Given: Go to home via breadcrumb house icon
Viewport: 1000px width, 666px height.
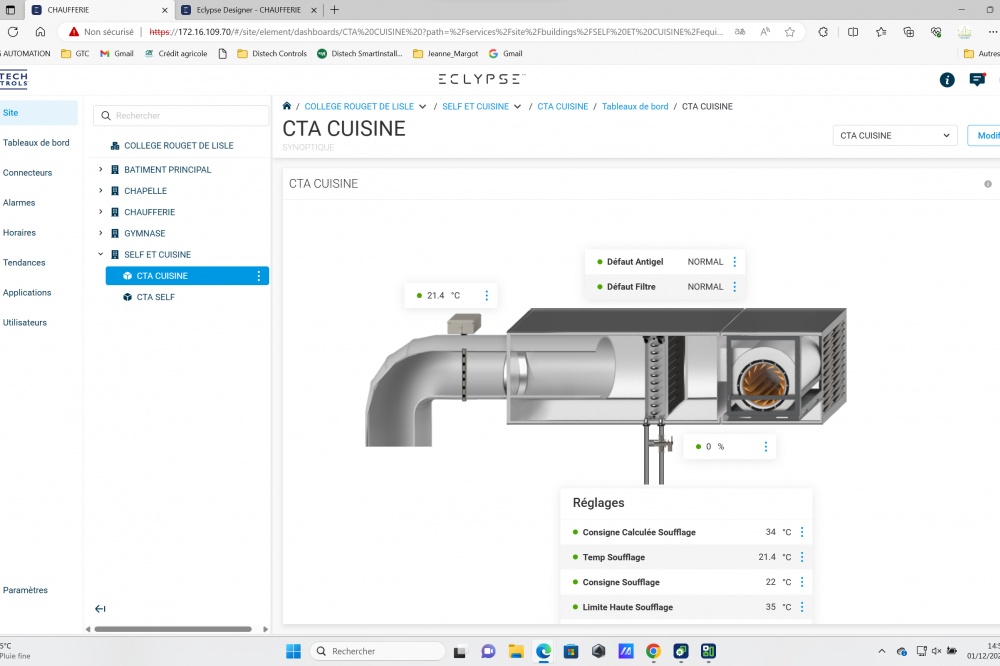Looking at the screenshot, I should (x=287, y=106).
